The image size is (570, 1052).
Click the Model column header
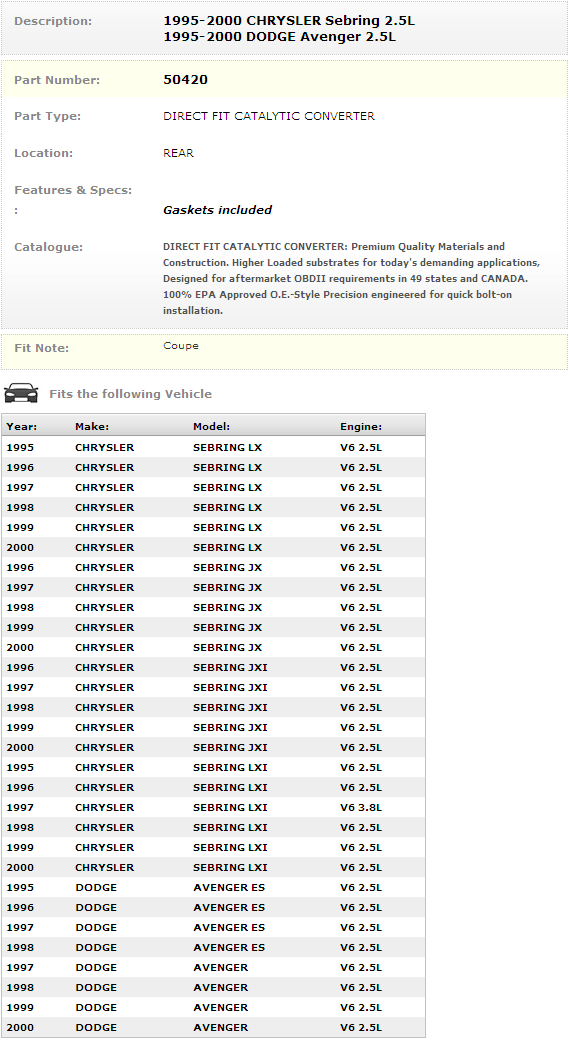pos(211,427)
